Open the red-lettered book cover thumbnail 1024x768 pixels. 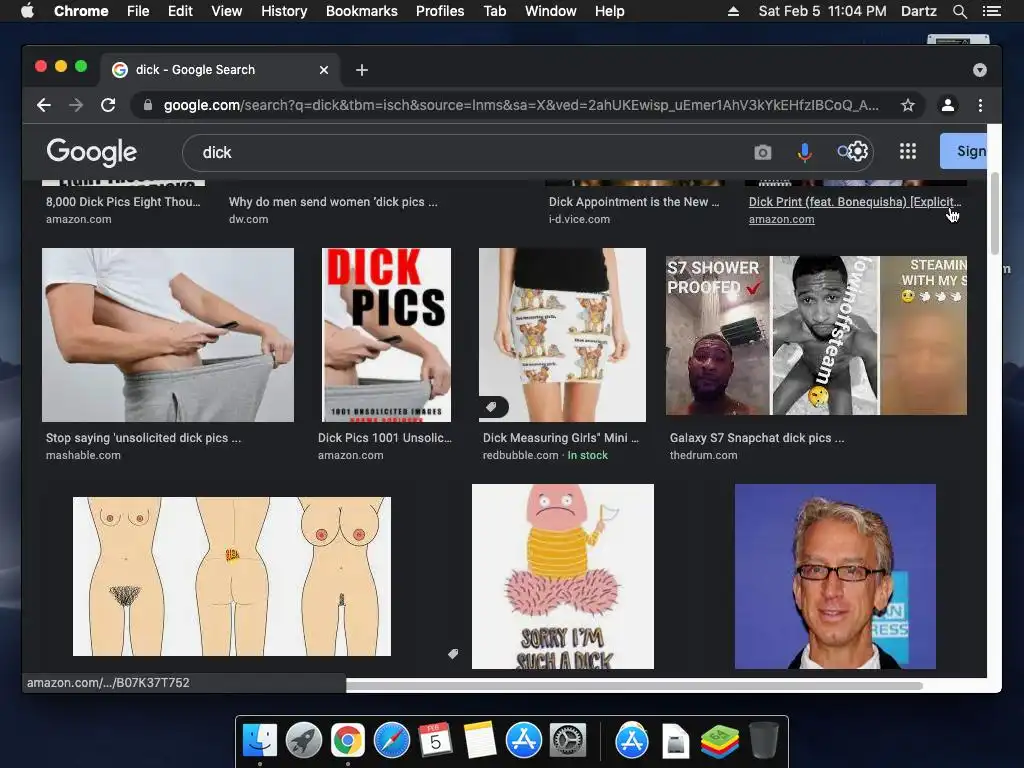click(386, 334)
